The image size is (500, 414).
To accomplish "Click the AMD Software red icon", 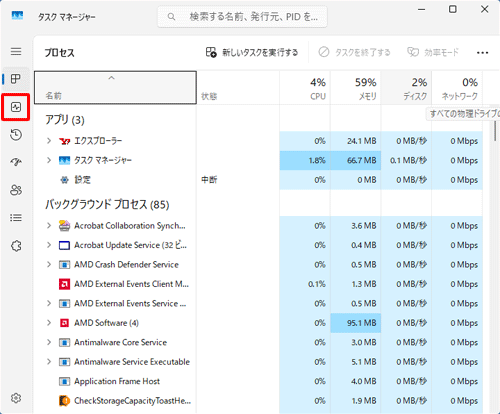I will point(64,323).
